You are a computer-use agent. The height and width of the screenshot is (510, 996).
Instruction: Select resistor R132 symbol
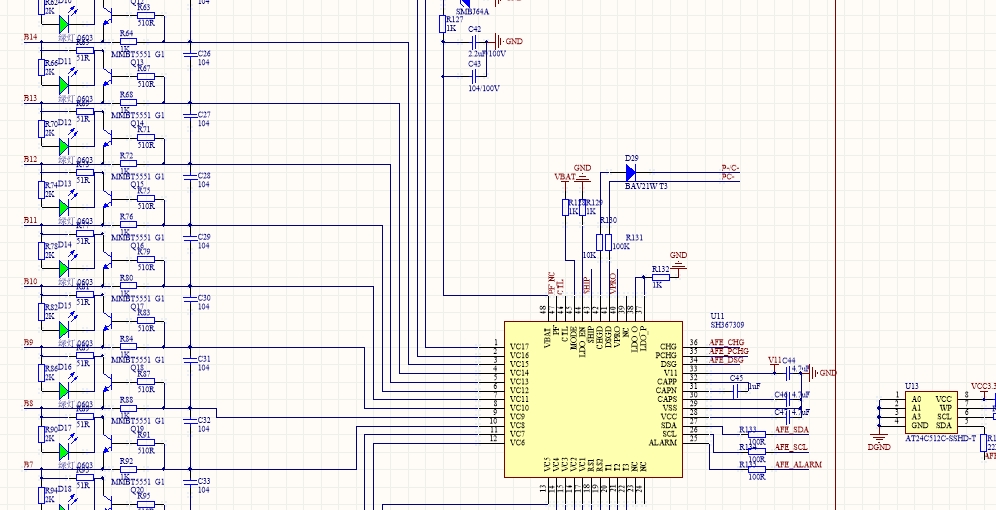tap(661, 277)
